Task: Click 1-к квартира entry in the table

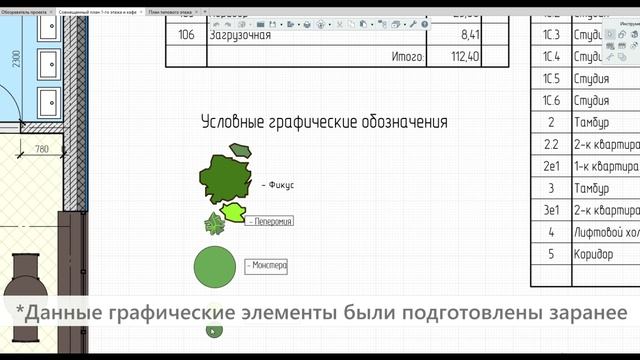Action: (x=606, y=167)
